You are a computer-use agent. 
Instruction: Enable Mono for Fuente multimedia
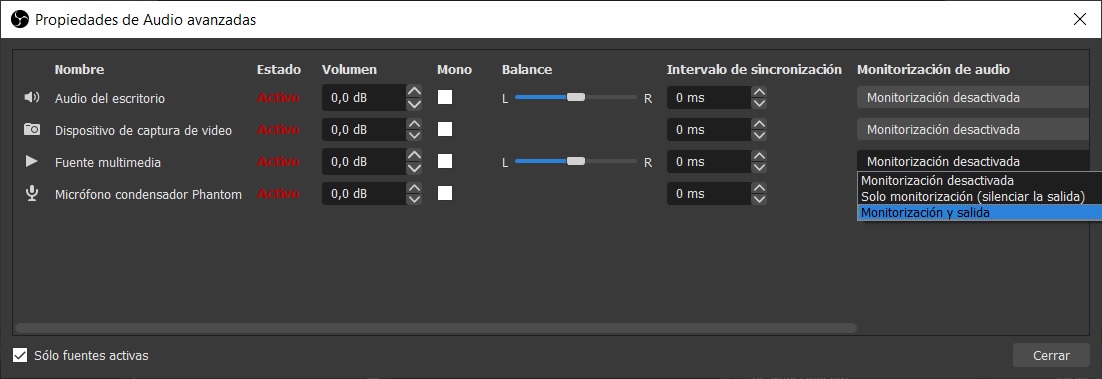tap(445, 161)
